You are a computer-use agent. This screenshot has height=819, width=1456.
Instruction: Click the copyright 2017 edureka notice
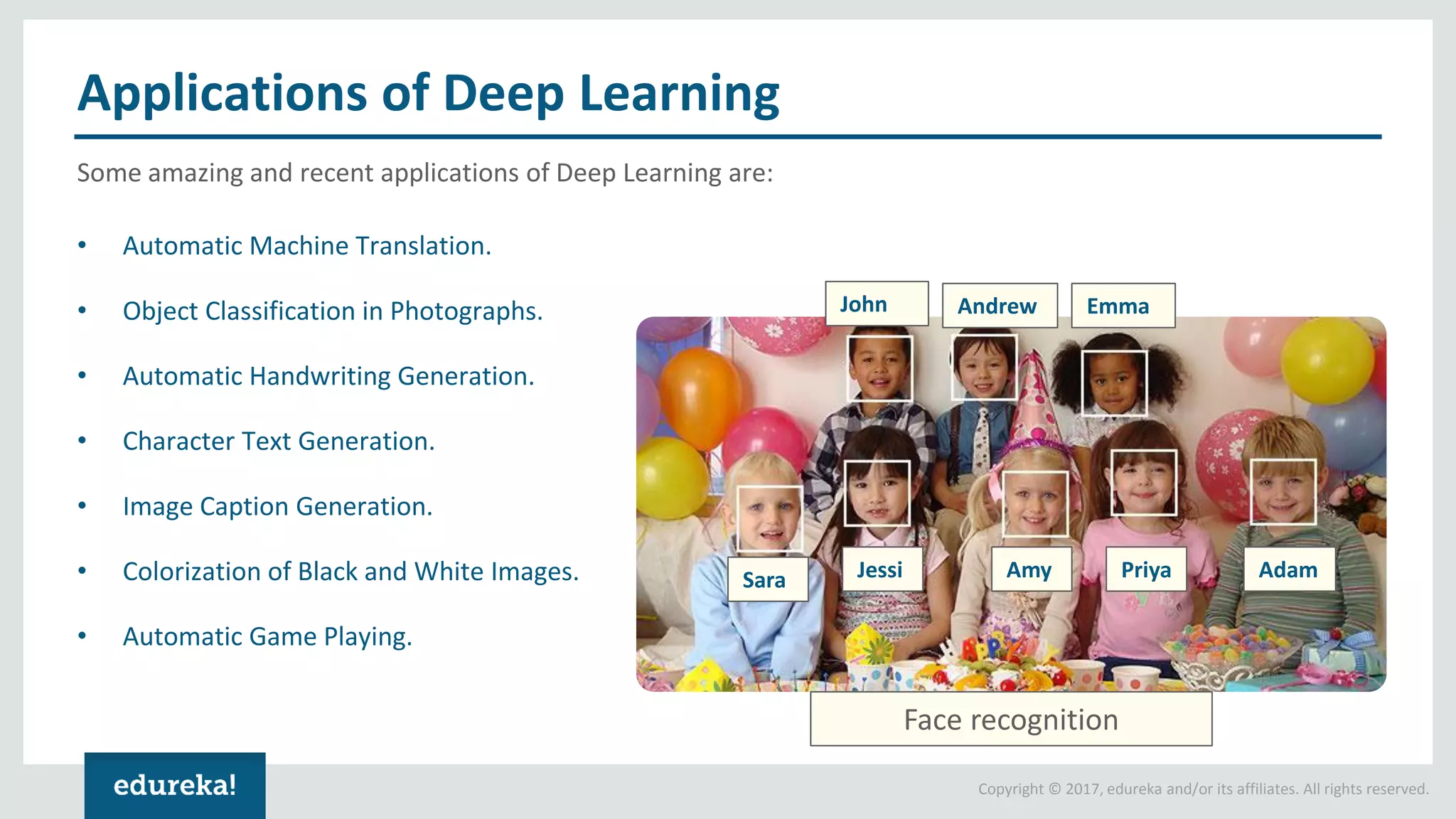[x=1203, y=789]
